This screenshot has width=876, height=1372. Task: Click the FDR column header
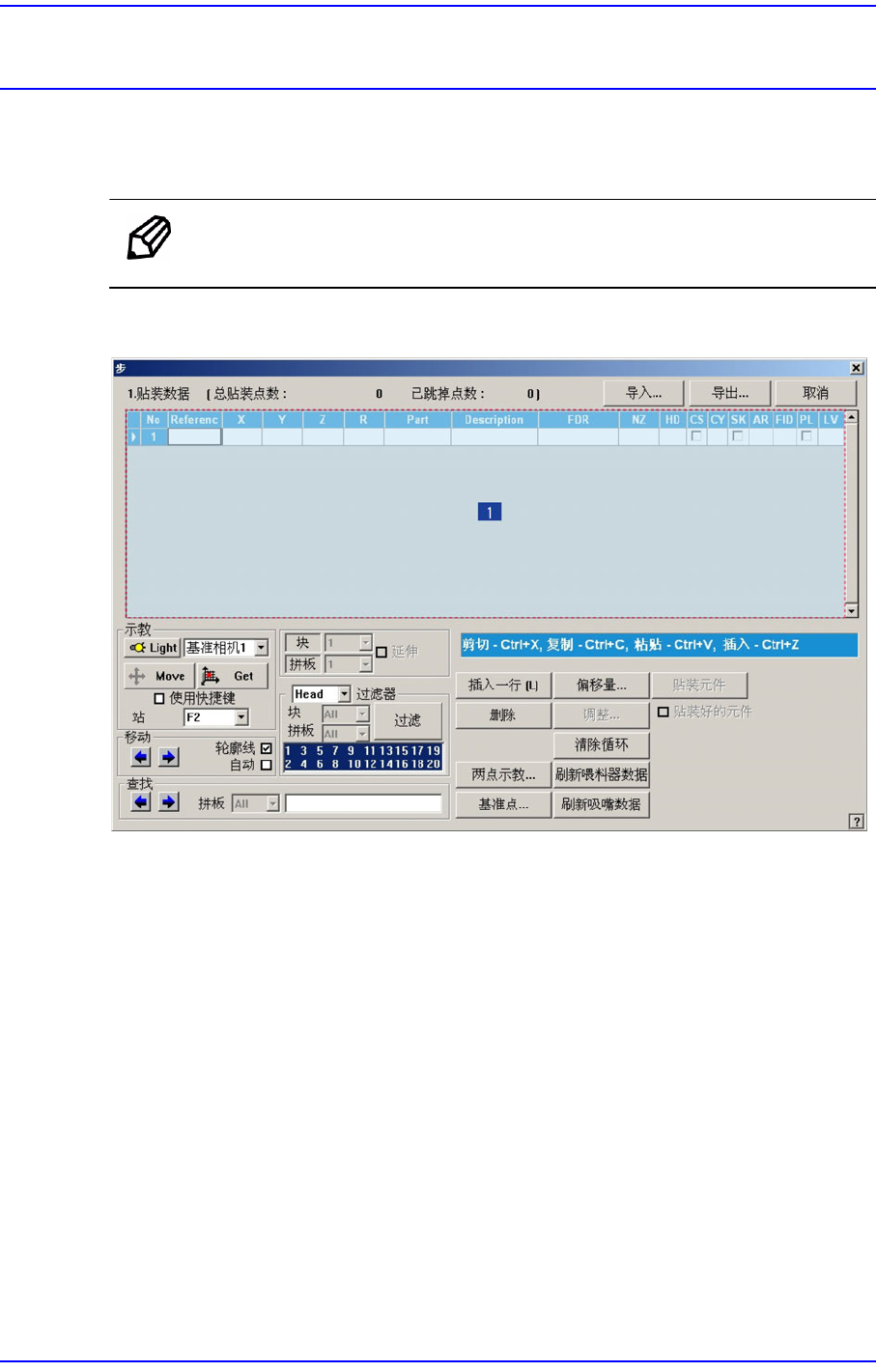click(x=578, y=420)
